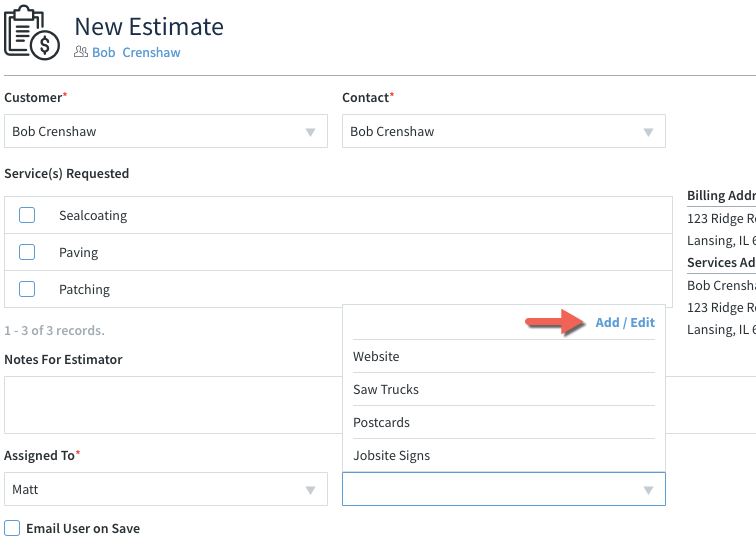Select Website from the dropdown list
This screenshot has width=756, height=539.
(376, 356)
